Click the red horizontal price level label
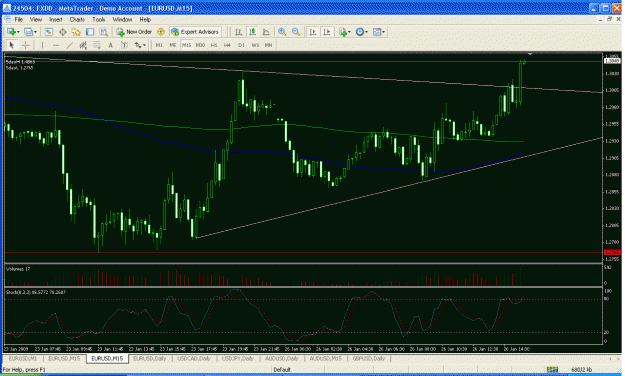 click(x=612, y=252)
